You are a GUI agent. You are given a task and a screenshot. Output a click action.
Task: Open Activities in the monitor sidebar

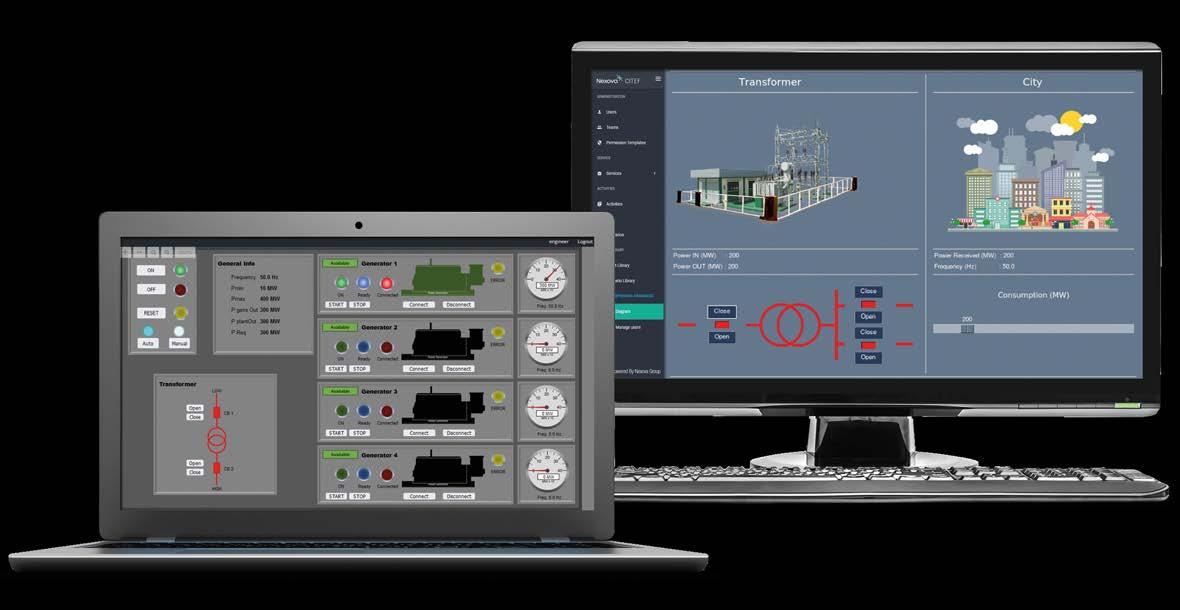pyautogui.click(x=614, y=204)
